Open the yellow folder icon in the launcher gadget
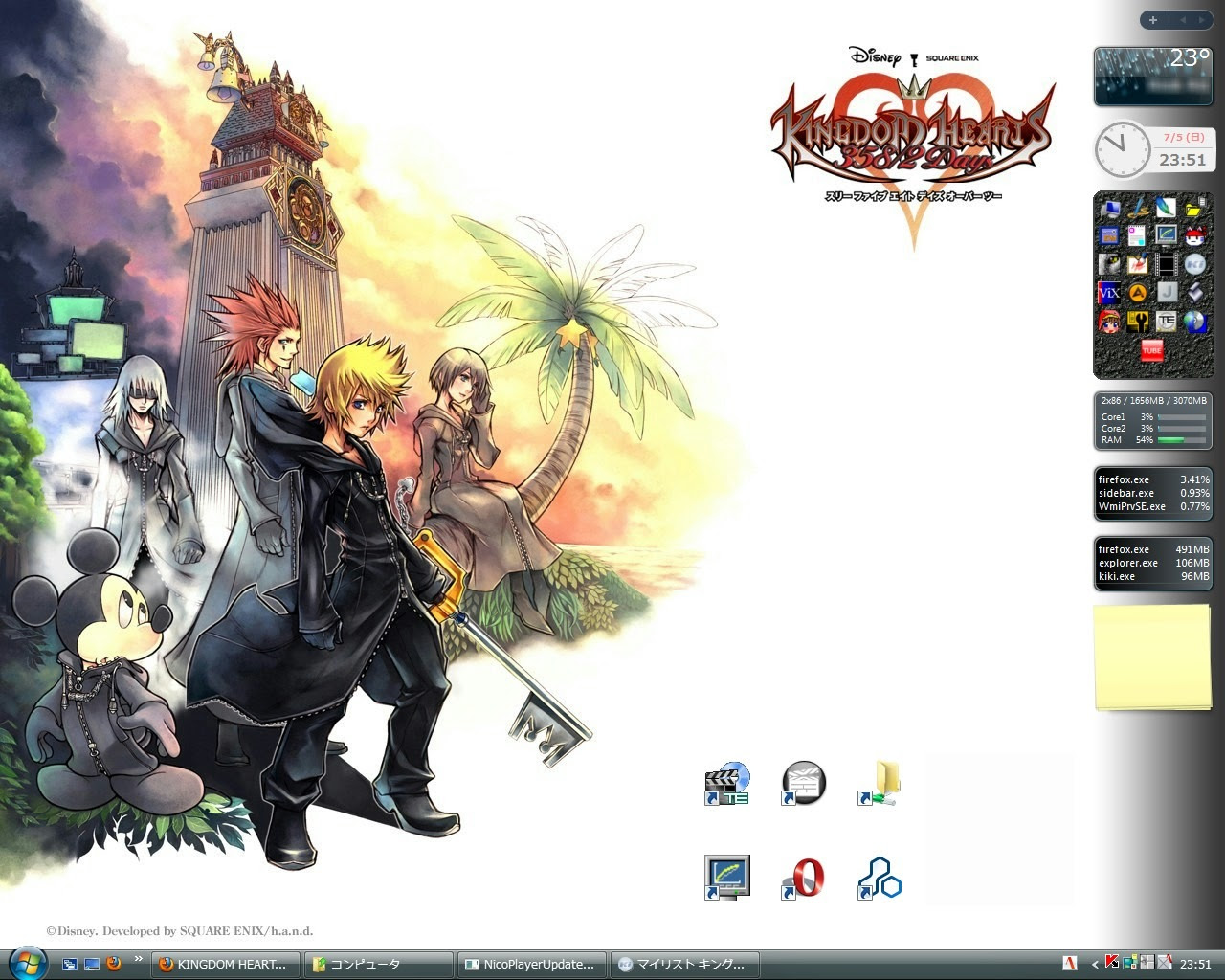The height and width of the screenshot is (980, 1225). 1192,210
